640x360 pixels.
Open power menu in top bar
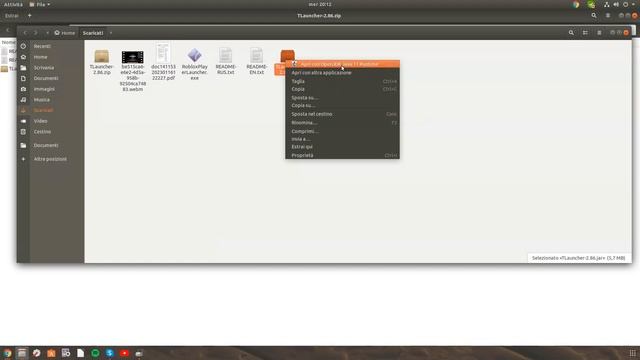[625, 4]
